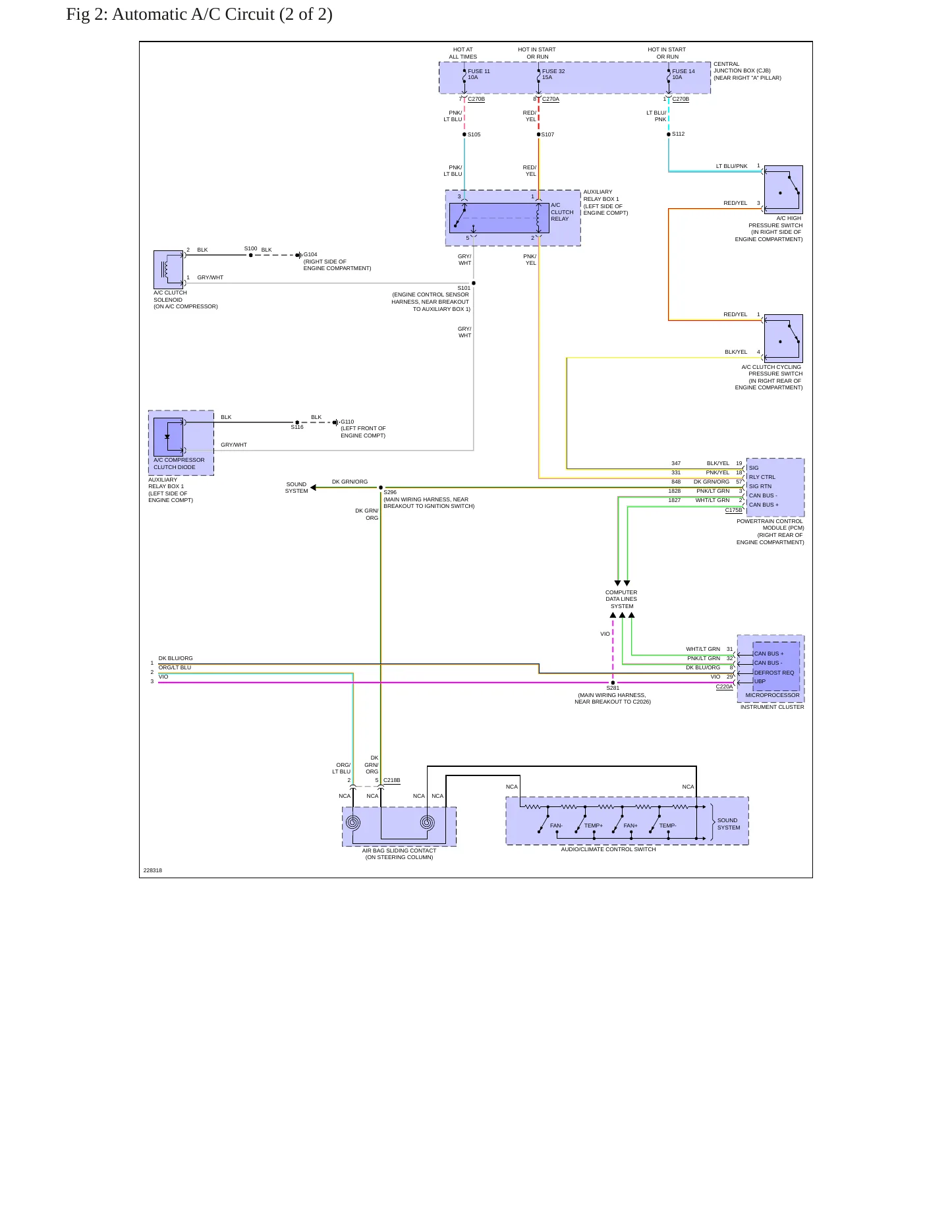Image resolution: width=952 pixels, height=1232 pixels.
Task: Click the 'SIG RTN' pin in the PCM
Action: (x=760, y=486)
